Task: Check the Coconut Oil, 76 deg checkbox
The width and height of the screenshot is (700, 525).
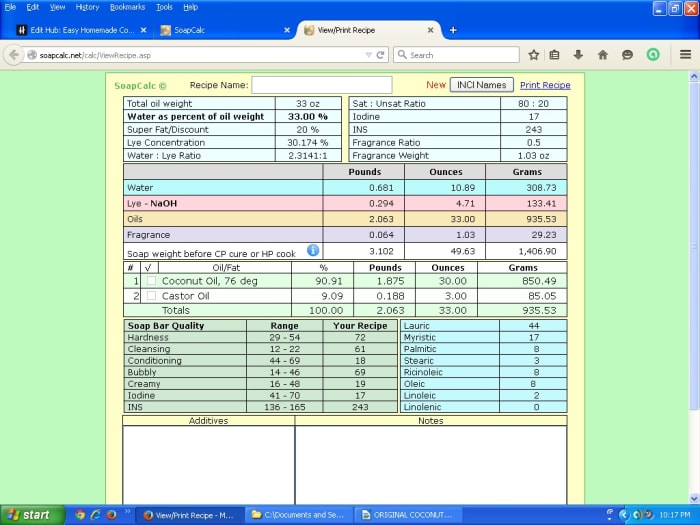Action: [x=151, y=281]
